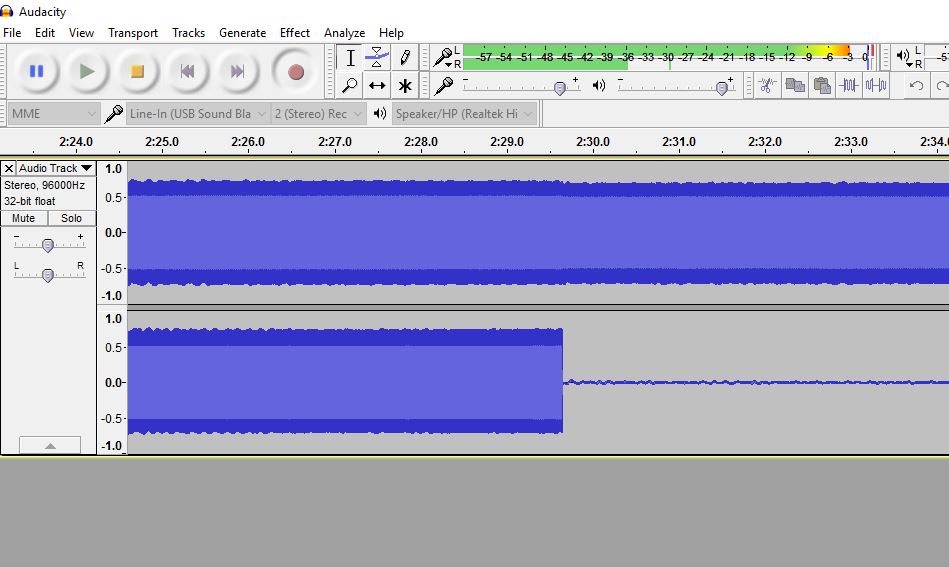Click the Cut scissors icon

767,86
